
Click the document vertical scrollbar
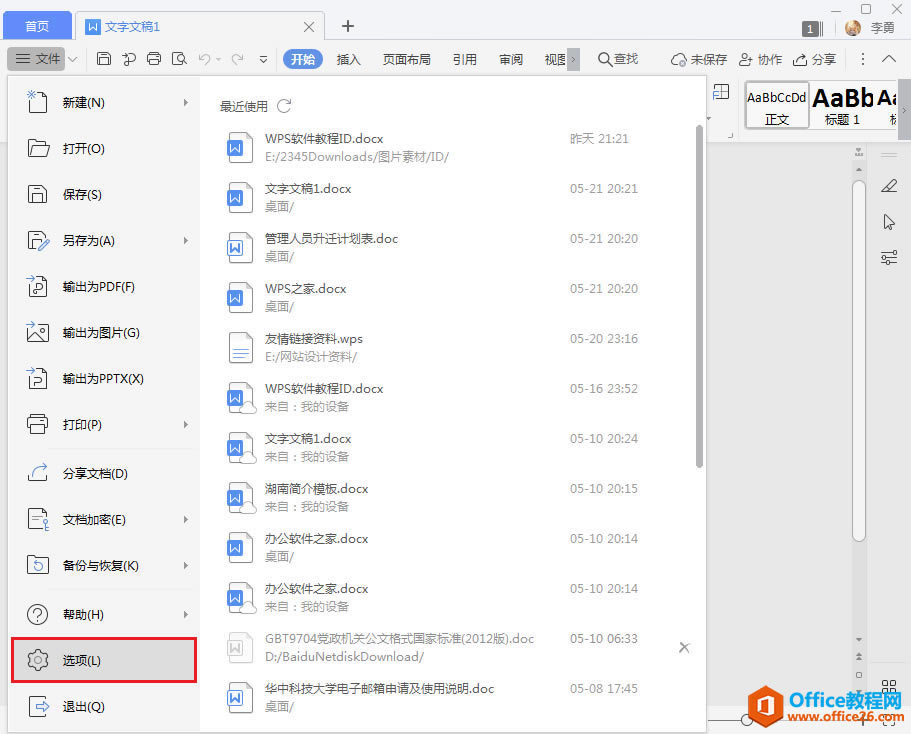pos(859,360)
